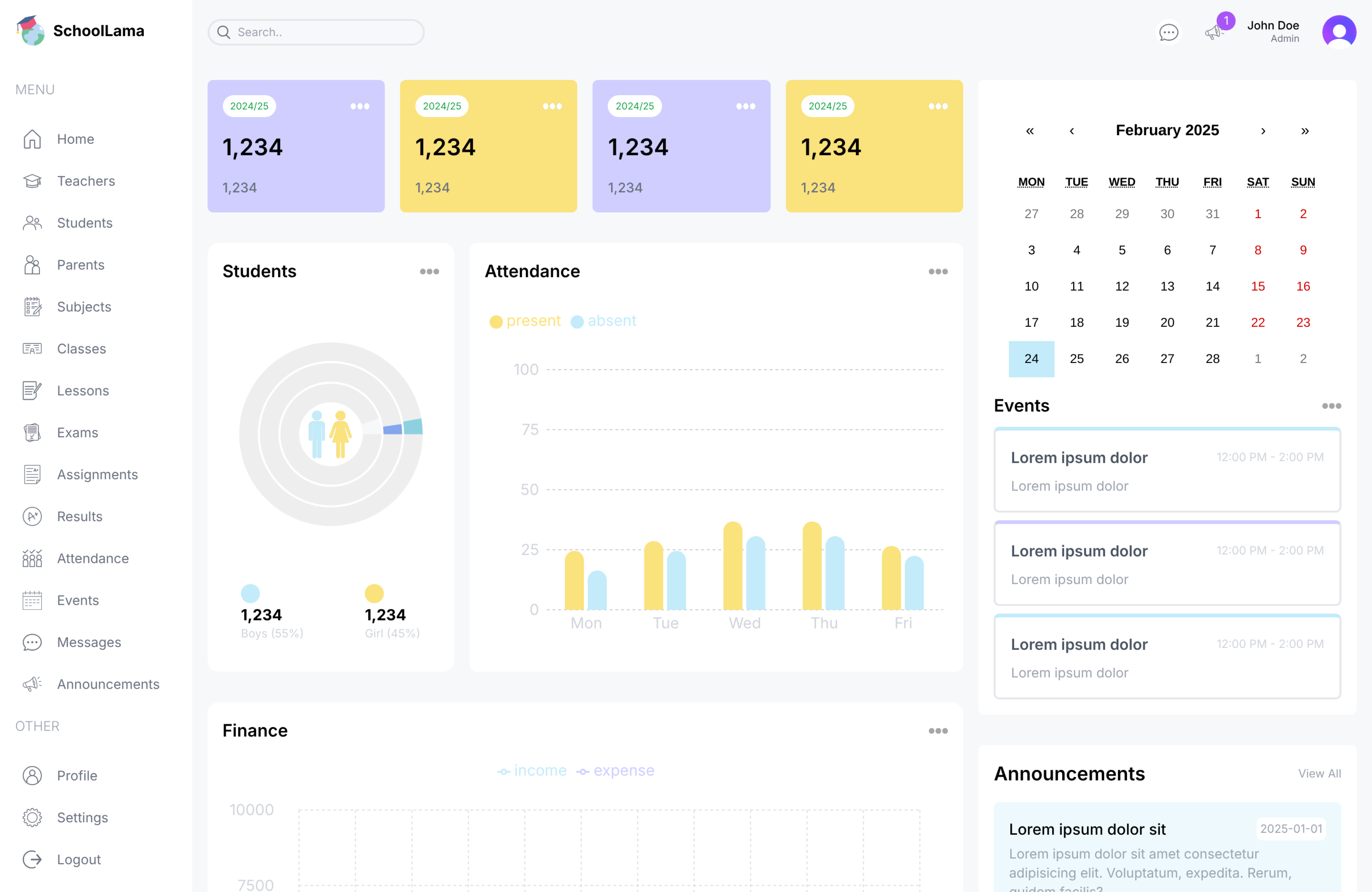Click View All announcements link
Viewport: 1372px width, 892px height.
coord(1319,773)
